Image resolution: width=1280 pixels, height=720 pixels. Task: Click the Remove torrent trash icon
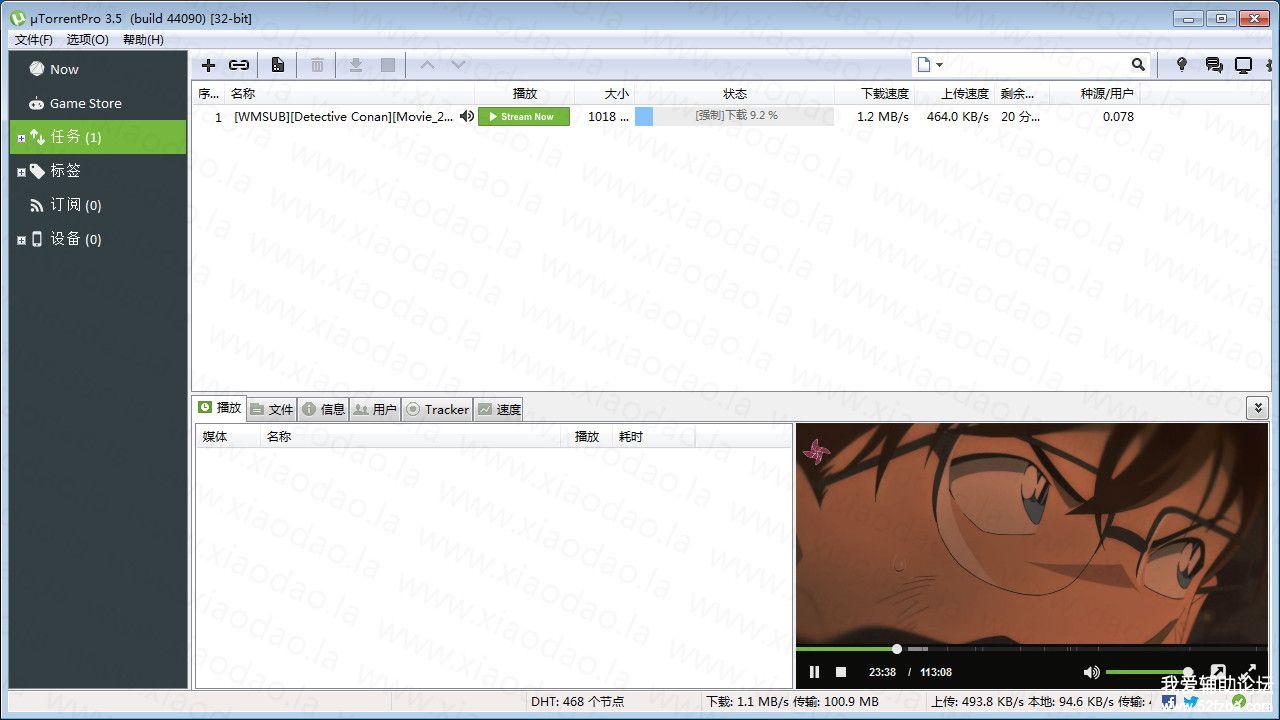click(317, 65)
